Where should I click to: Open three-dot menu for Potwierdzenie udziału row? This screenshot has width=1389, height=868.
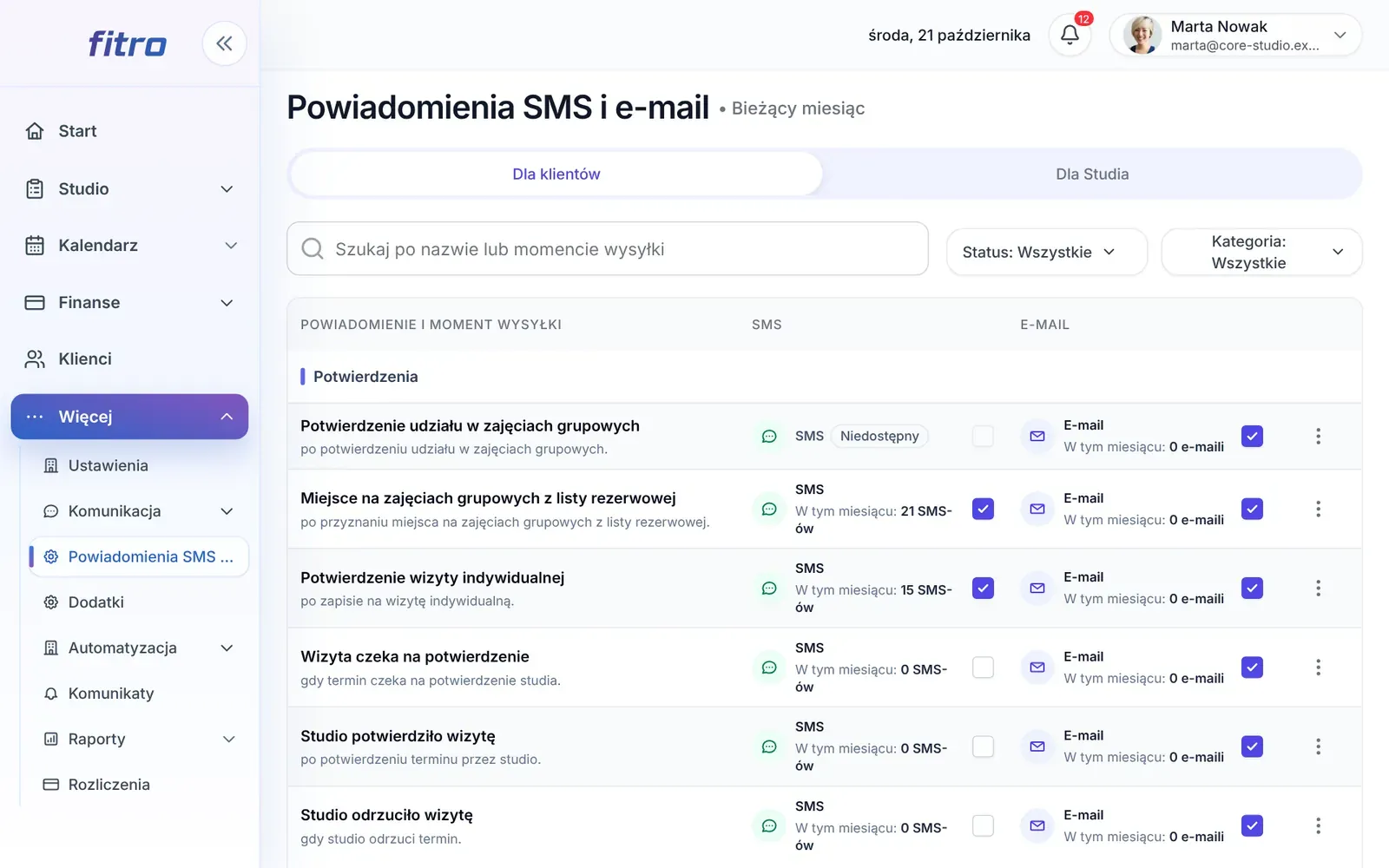(1318, 436)
